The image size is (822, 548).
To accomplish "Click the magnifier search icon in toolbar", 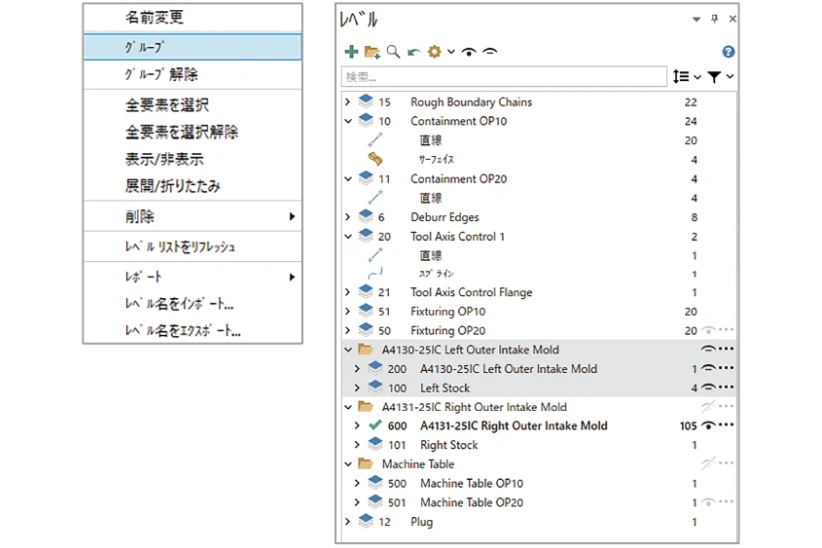I will (x=393, y=52).
